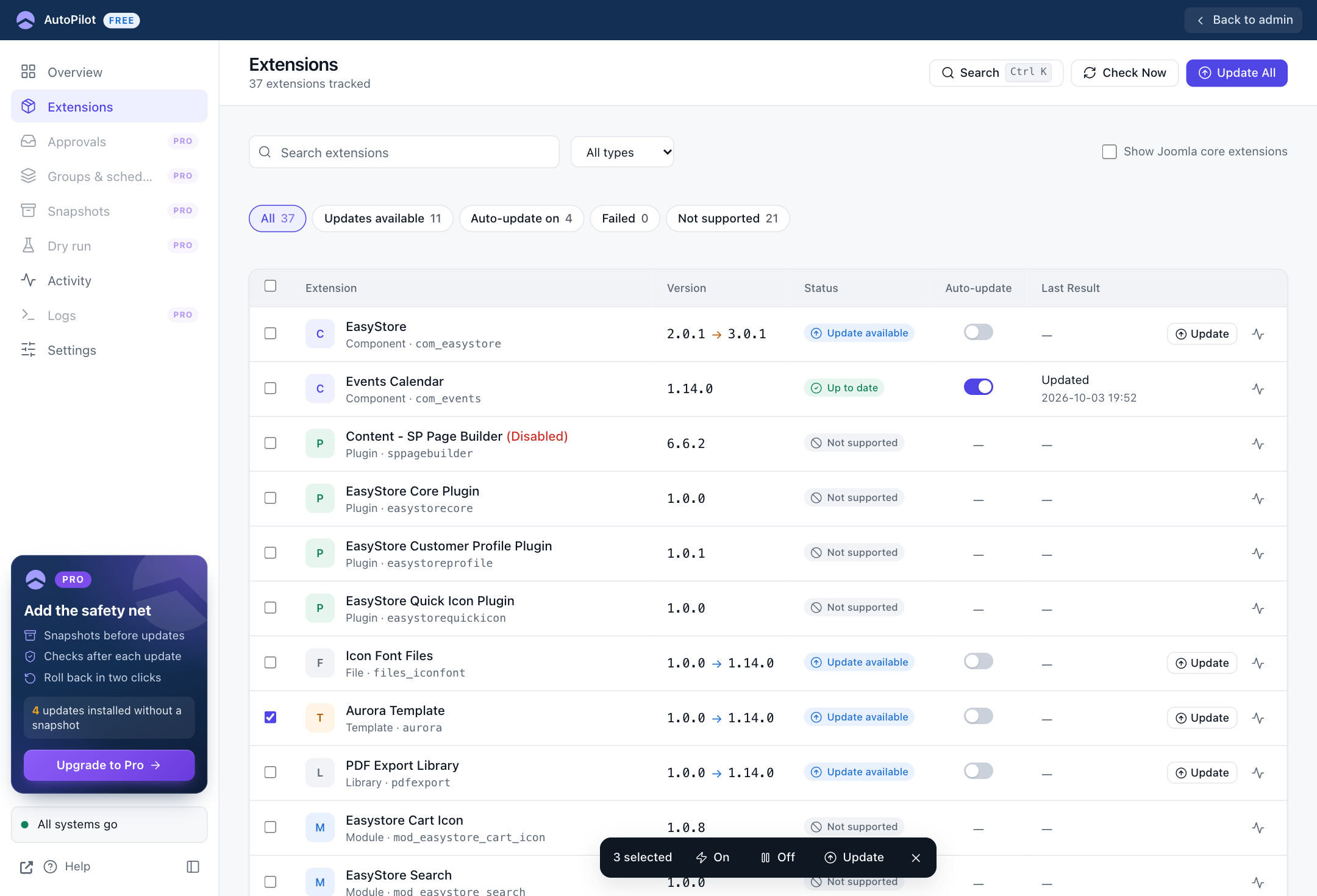Enable auto-update for PDF Export Library
1317x896 pixels.
coord(978,771)
